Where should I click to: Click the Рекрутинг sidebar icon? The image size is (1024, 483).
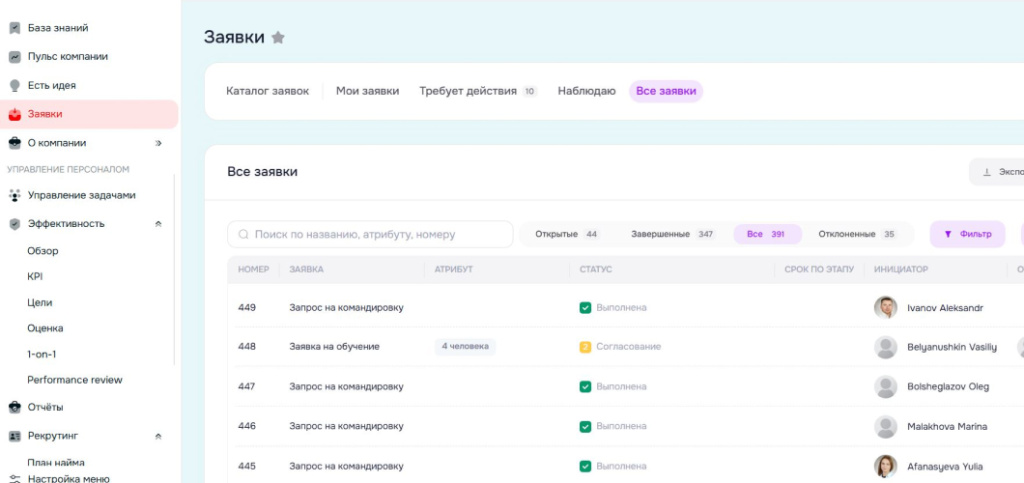pyautogui.click(x=14, y=436)
